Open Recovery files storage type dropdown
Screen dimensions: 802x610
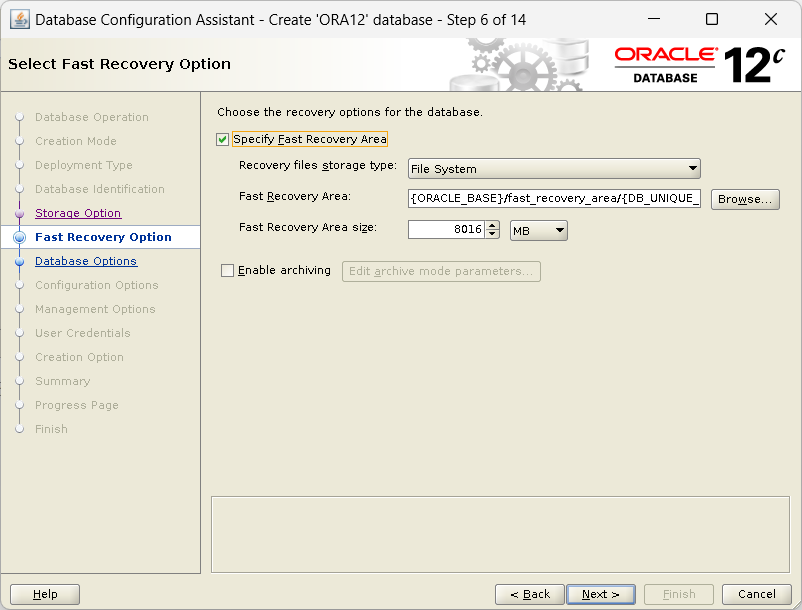(x=554, y=169)
